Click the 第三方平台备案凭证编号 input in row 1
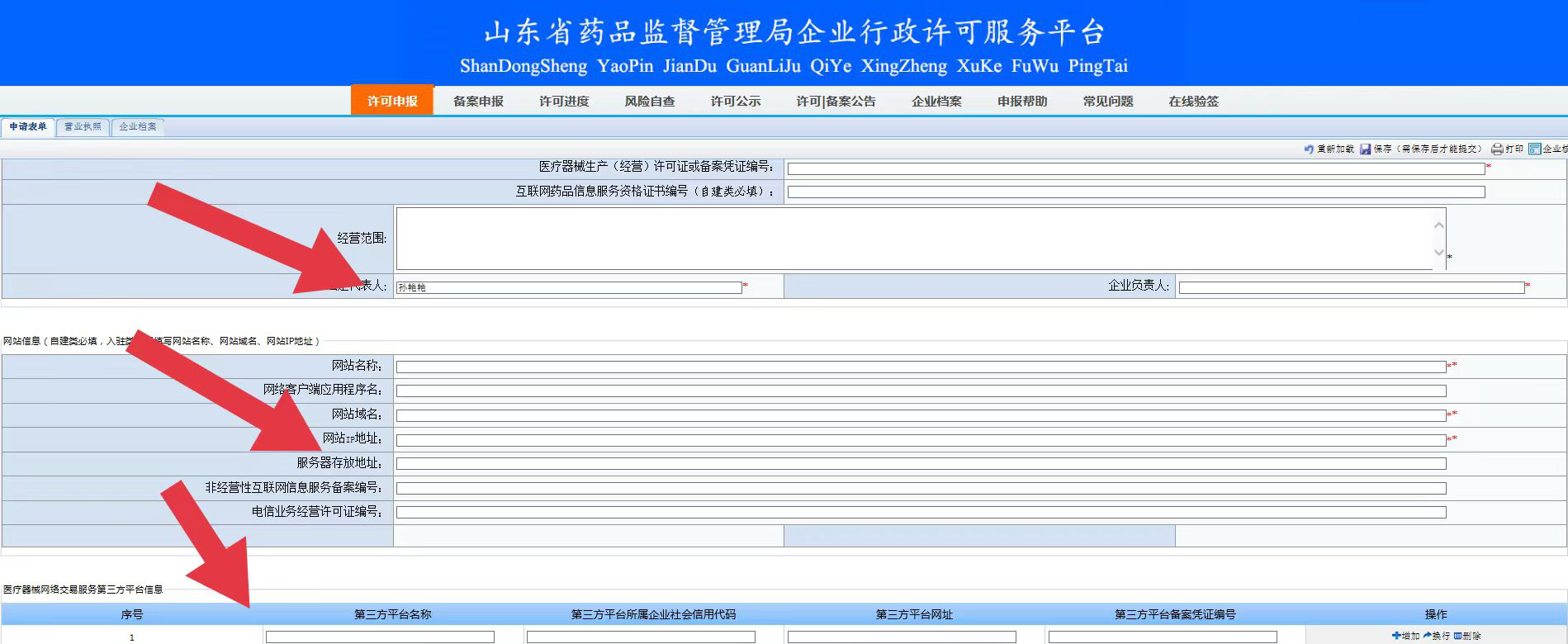 [x=1163, y=637]
